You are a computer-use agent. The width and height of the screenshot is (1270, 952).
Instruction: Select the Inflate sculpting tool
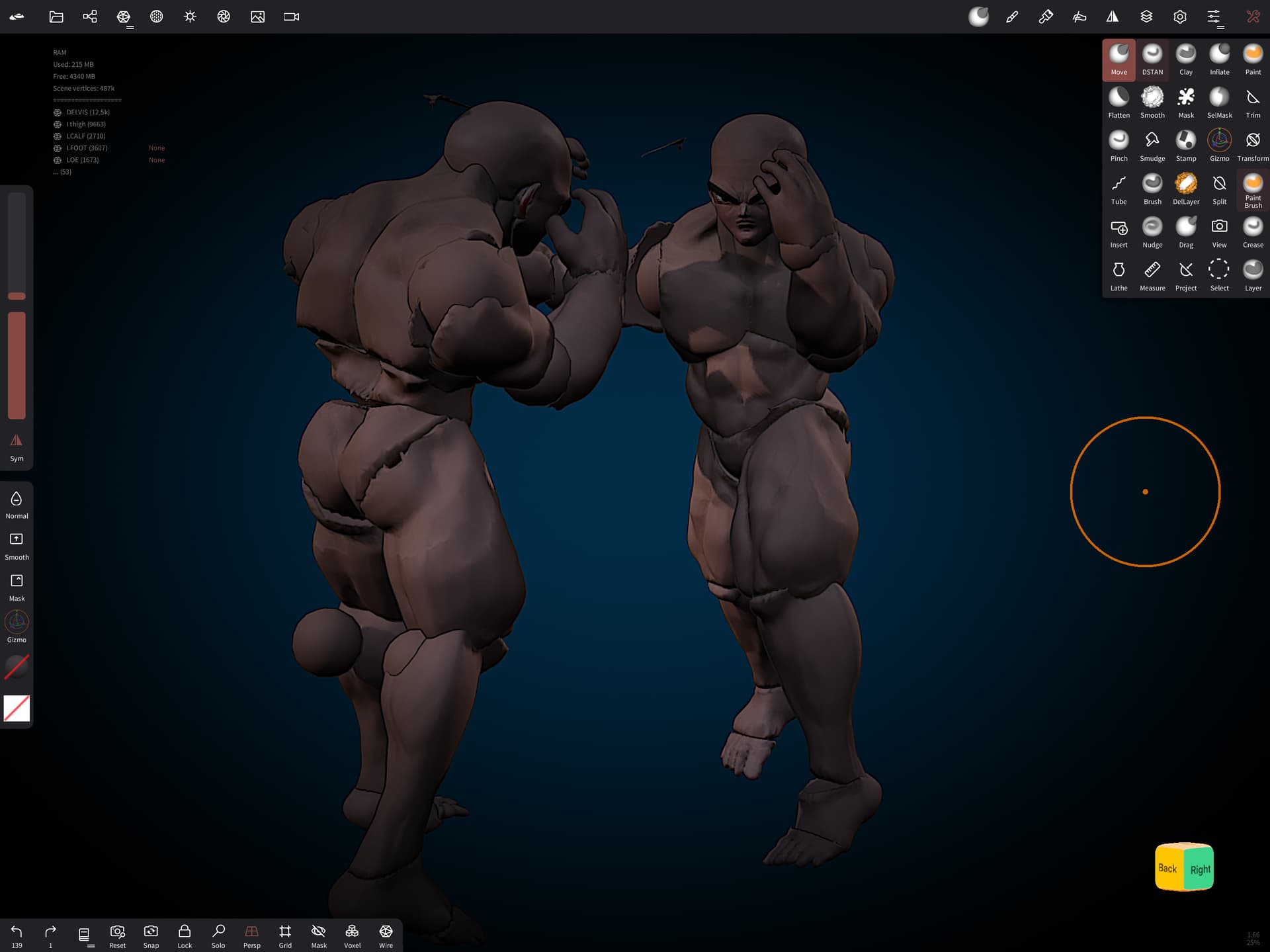(1219, 60)
